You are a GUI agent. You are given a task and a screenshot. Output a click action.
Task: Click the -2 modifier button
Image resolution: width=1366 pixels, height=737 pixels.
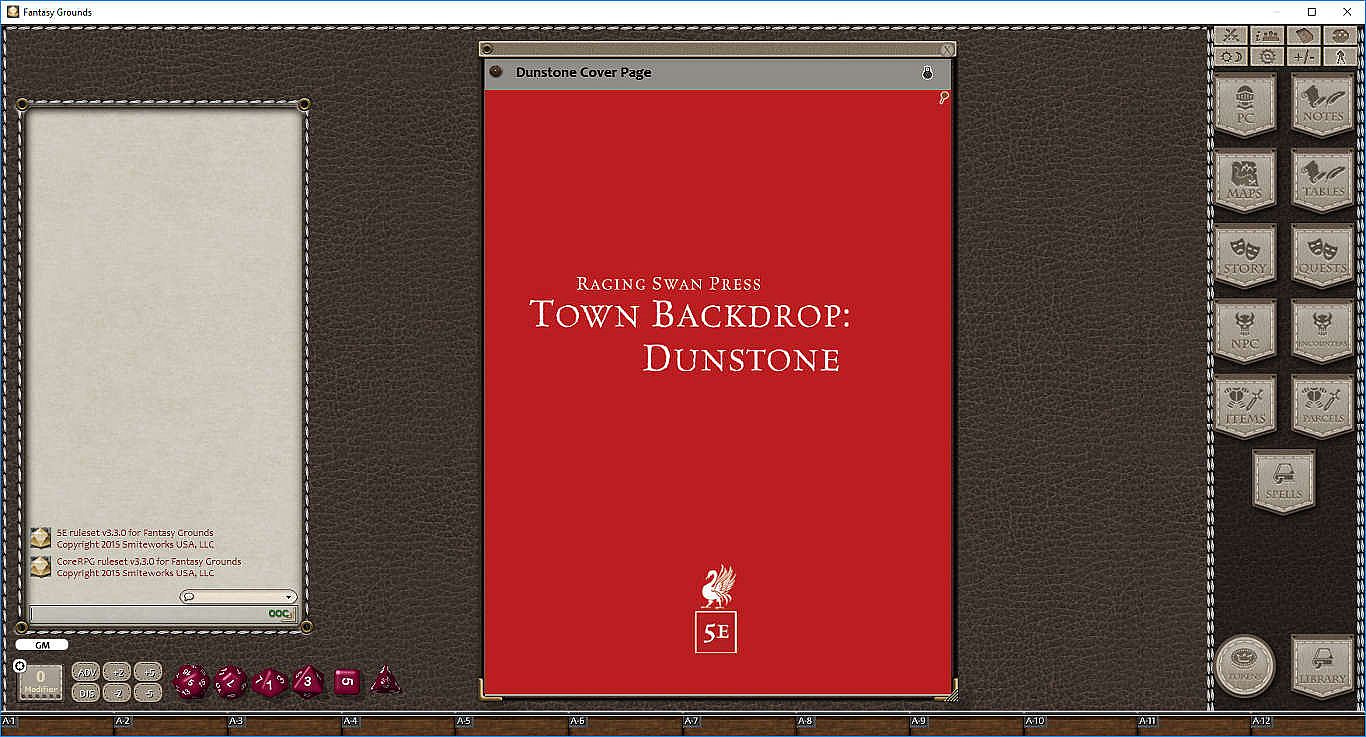(117, 693)
